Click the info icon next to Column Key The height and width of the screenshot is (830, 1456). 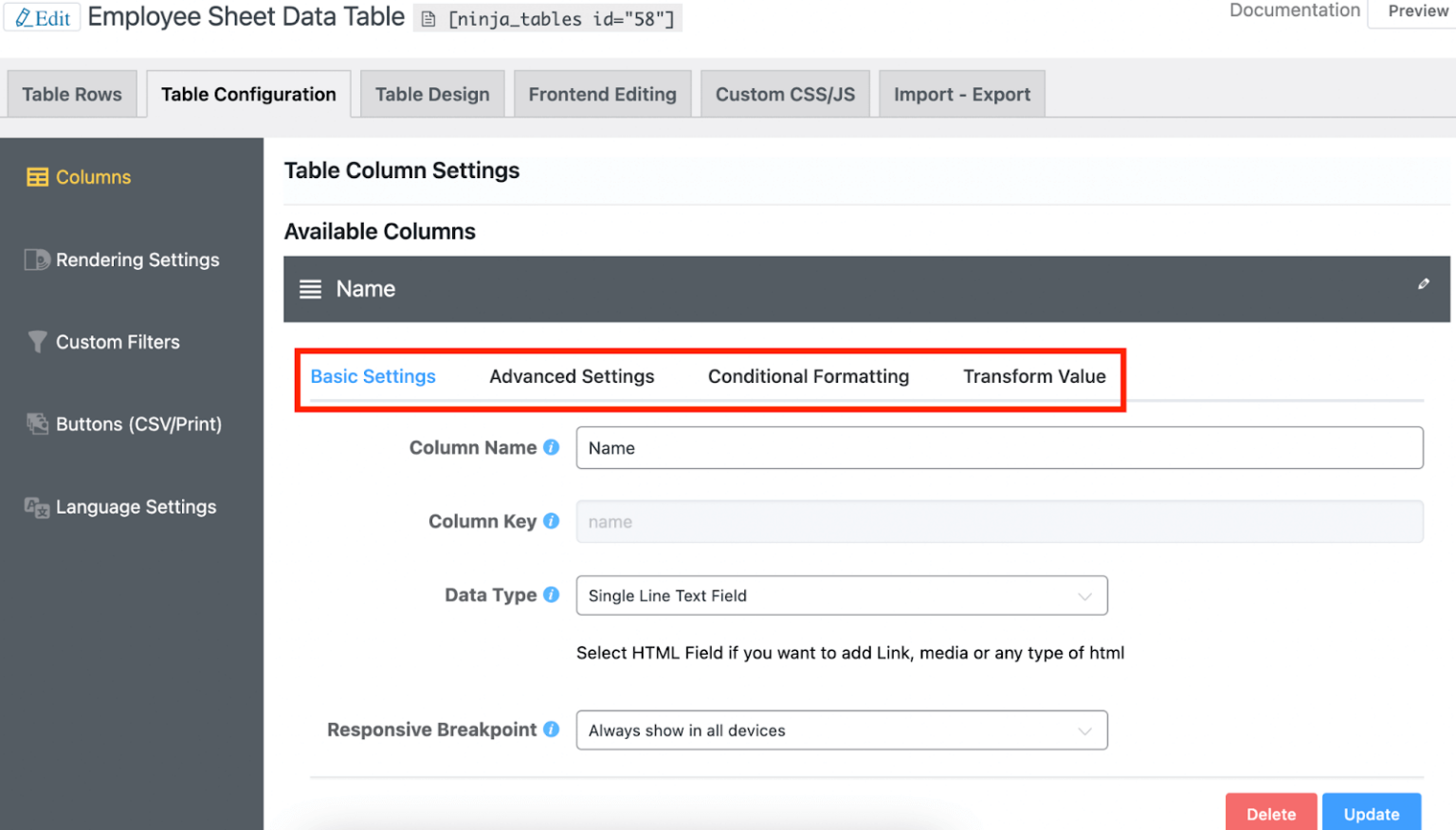click(551, 520)
